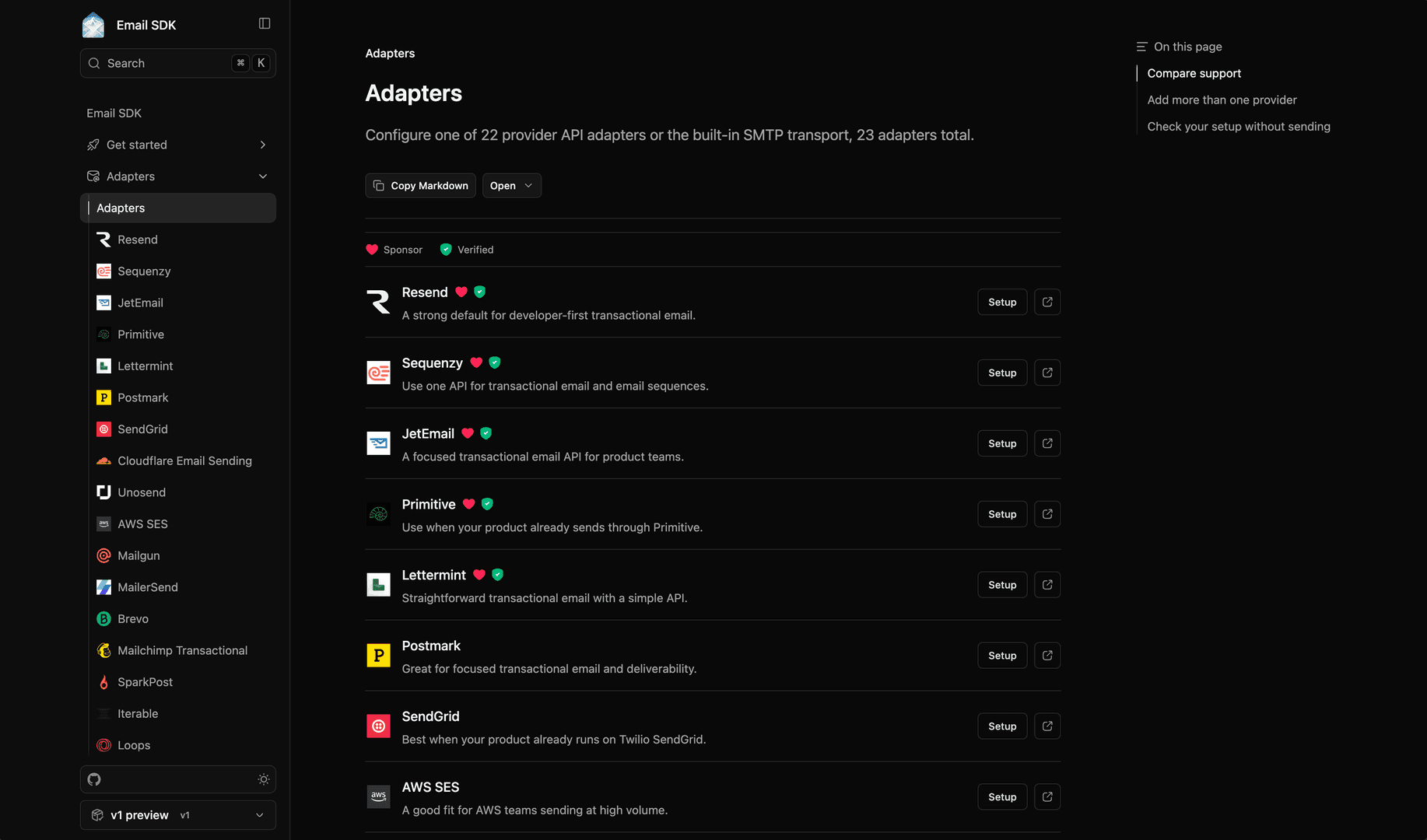Open AWS SES external link icon
Image resolution: width=1427 pixels, height=840 pixels.
1047,797
